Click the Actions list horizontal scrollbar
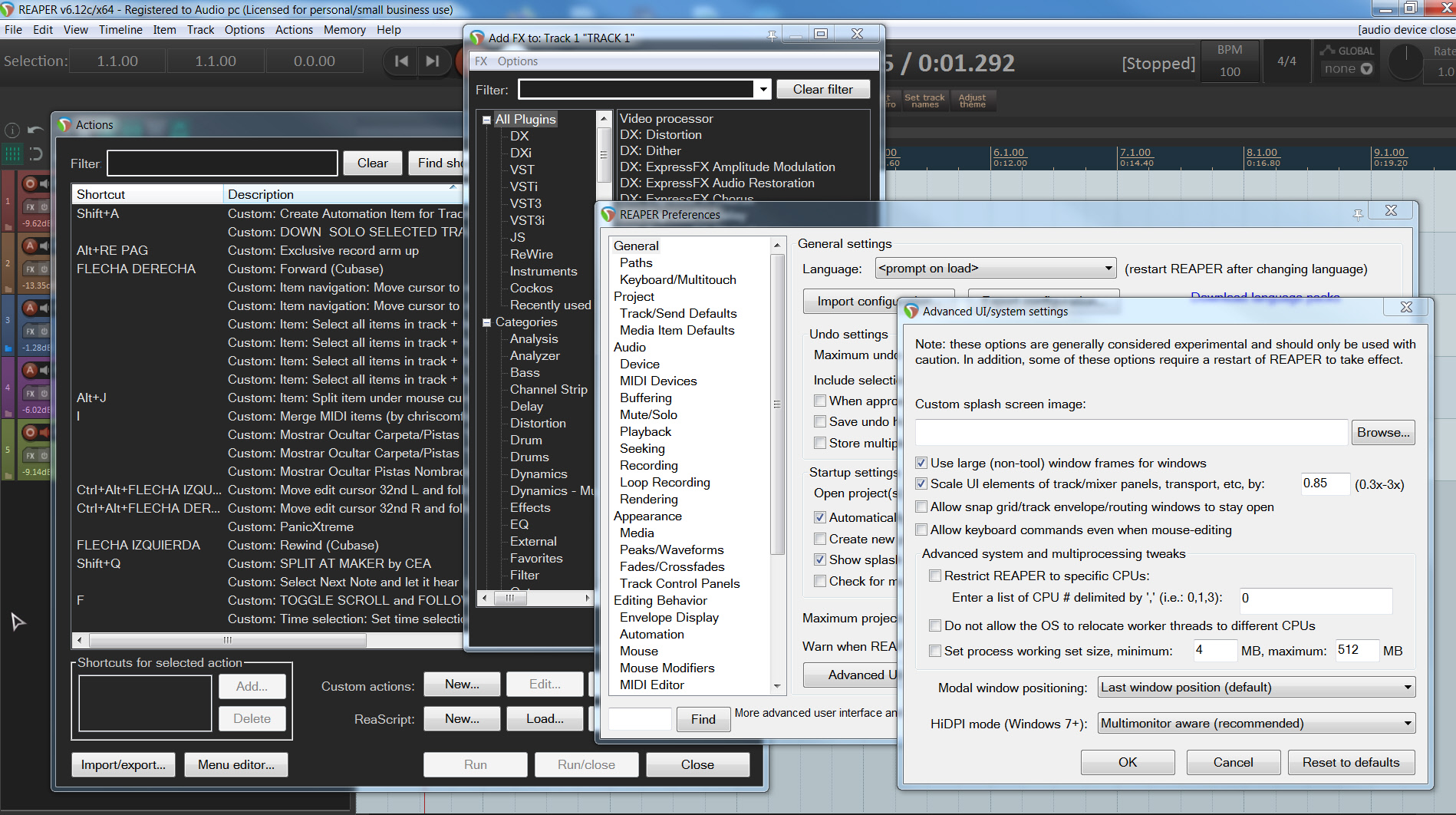 click(228, 639)
